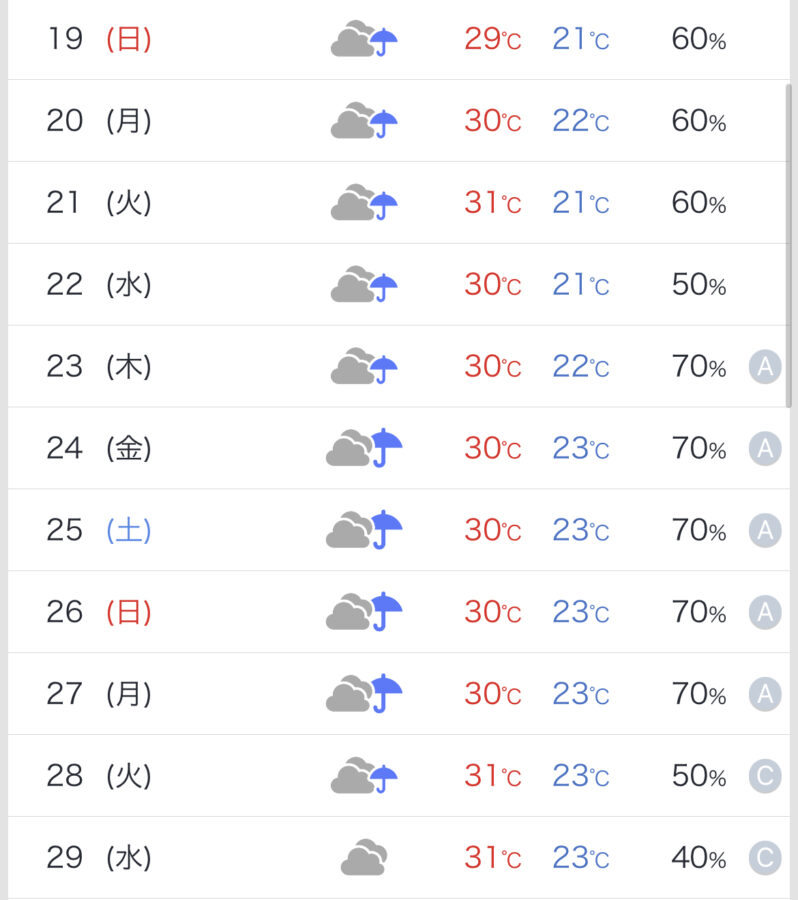Click the 50% rain chance on the 22nd
Image resolution: width=798 pixels, height=900 pixels.
click(699, 285)
